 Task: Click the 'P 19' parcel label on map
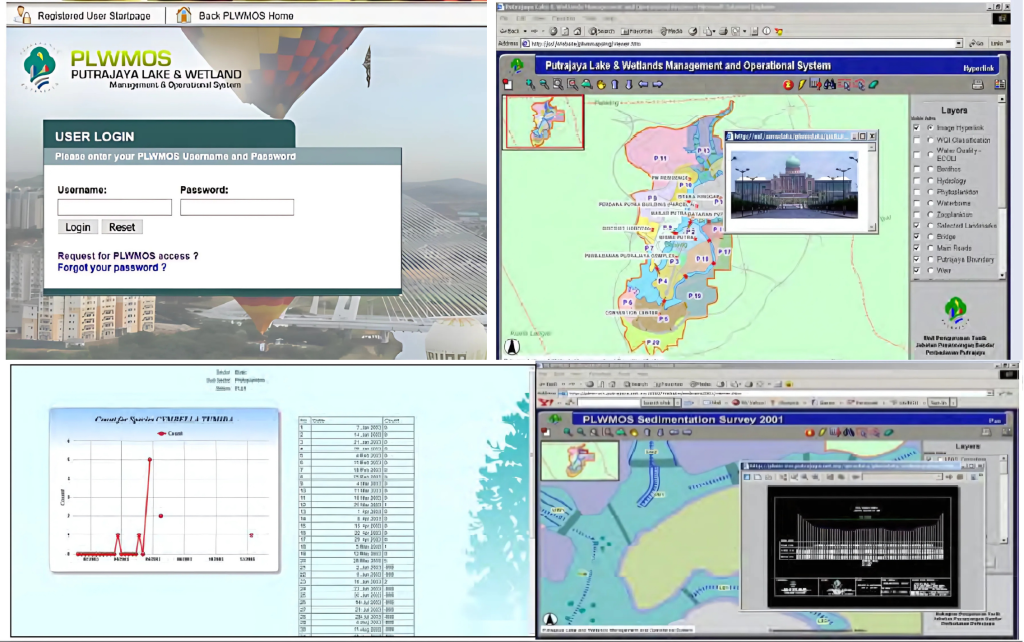click(694, 296)
